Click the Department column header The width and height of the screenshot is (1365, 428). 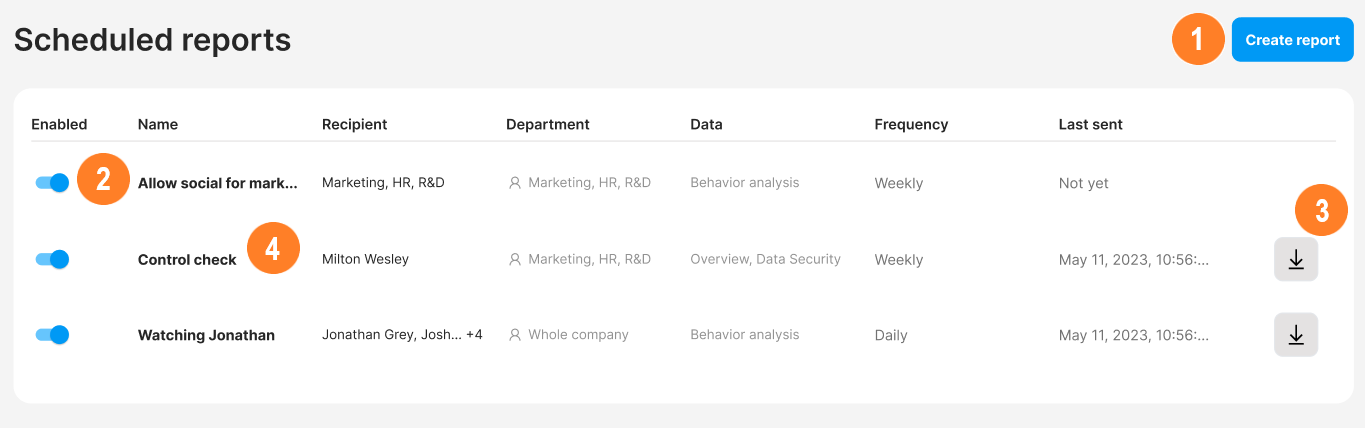[x=548, y=125]
